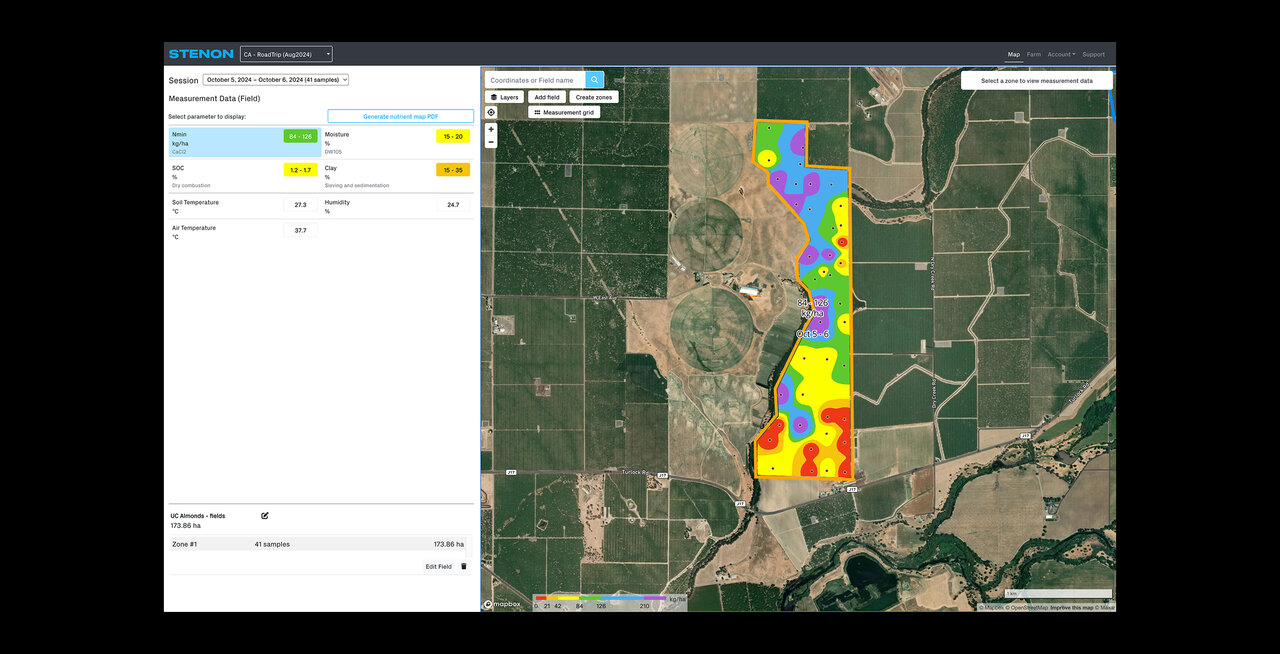Zoom out the map with minus button

click(x=491, y=142)
